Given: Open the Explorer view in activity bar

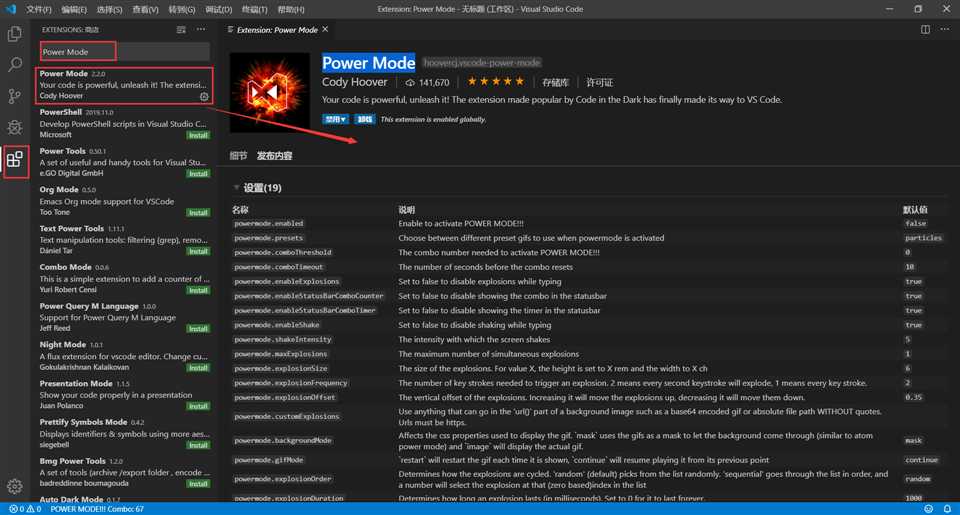Looking at the screenshot, I should pyautogui.click(x=15, y=34).
